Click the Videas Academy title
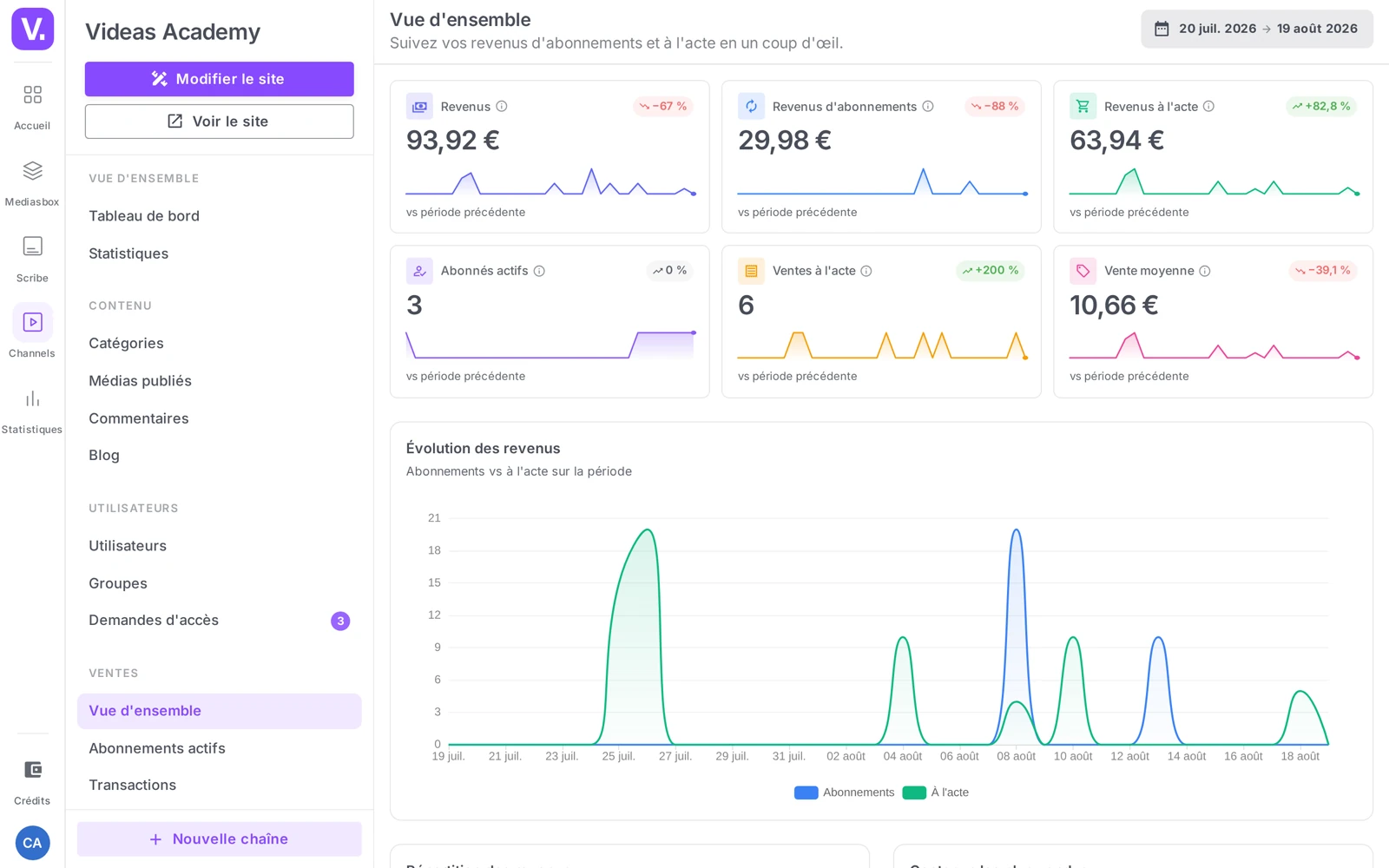1389x868 pixels. coord(173,32)
